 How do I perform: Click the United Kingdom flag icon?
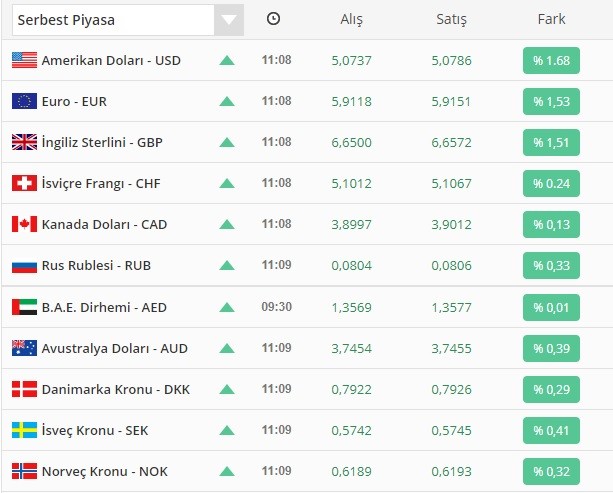pos(24,142)
